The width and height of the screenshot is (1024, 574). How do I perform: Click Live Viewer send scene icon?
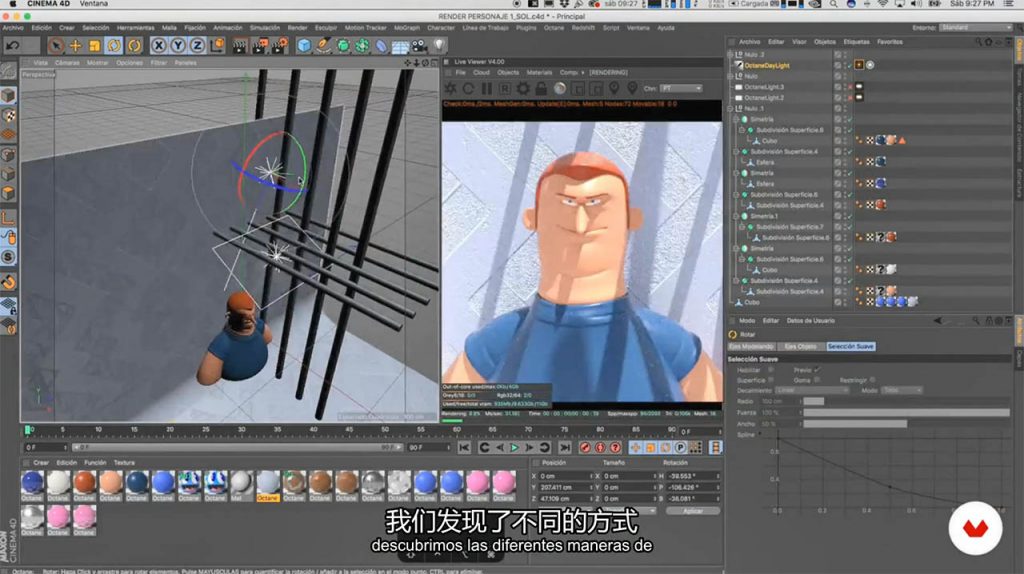click(x=451, y=88)
